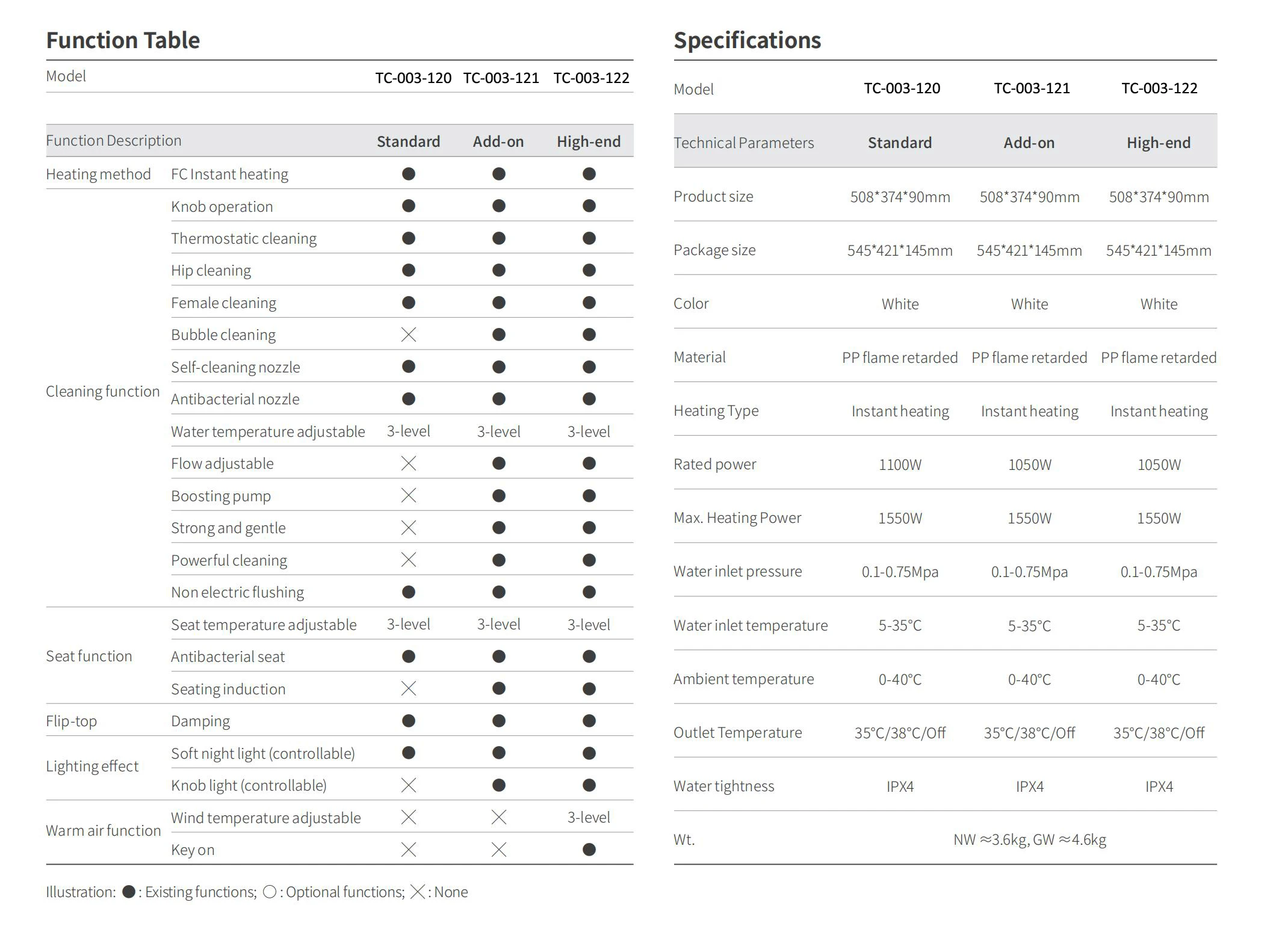Click the Standard X for Knob light (controllable)

408,785
